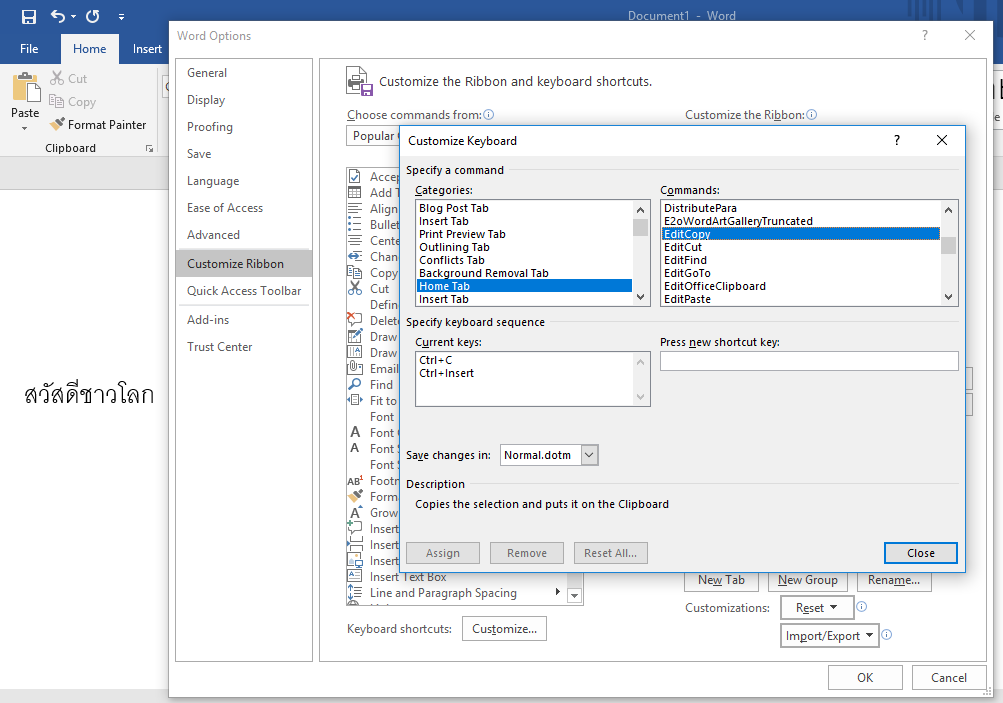The height and width of the screenshot is (703, 1003).
Task: Expand the Reset customizations dropdown
Action: (x=817, y=608)
